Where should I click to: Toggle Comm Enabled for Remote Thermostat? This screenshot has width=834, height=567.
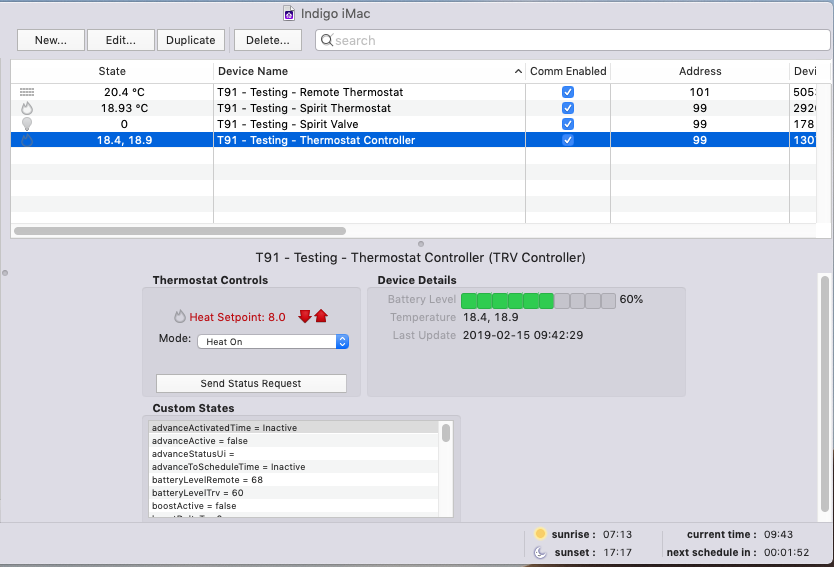(x=568, y=92)
